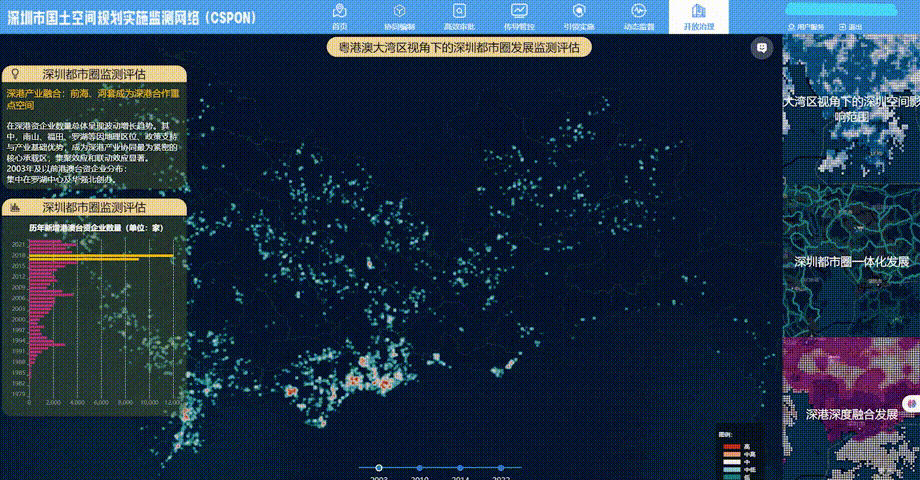The image size is (920, 480).
Task: Jump to 2010 on the timeline
Action: (419, 468)
